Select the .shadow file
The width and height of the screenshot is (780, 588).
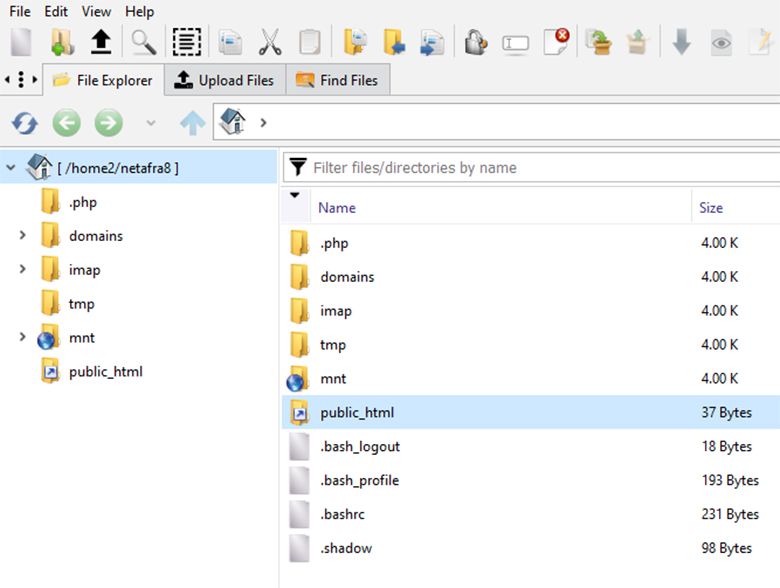tap(530, 548)
